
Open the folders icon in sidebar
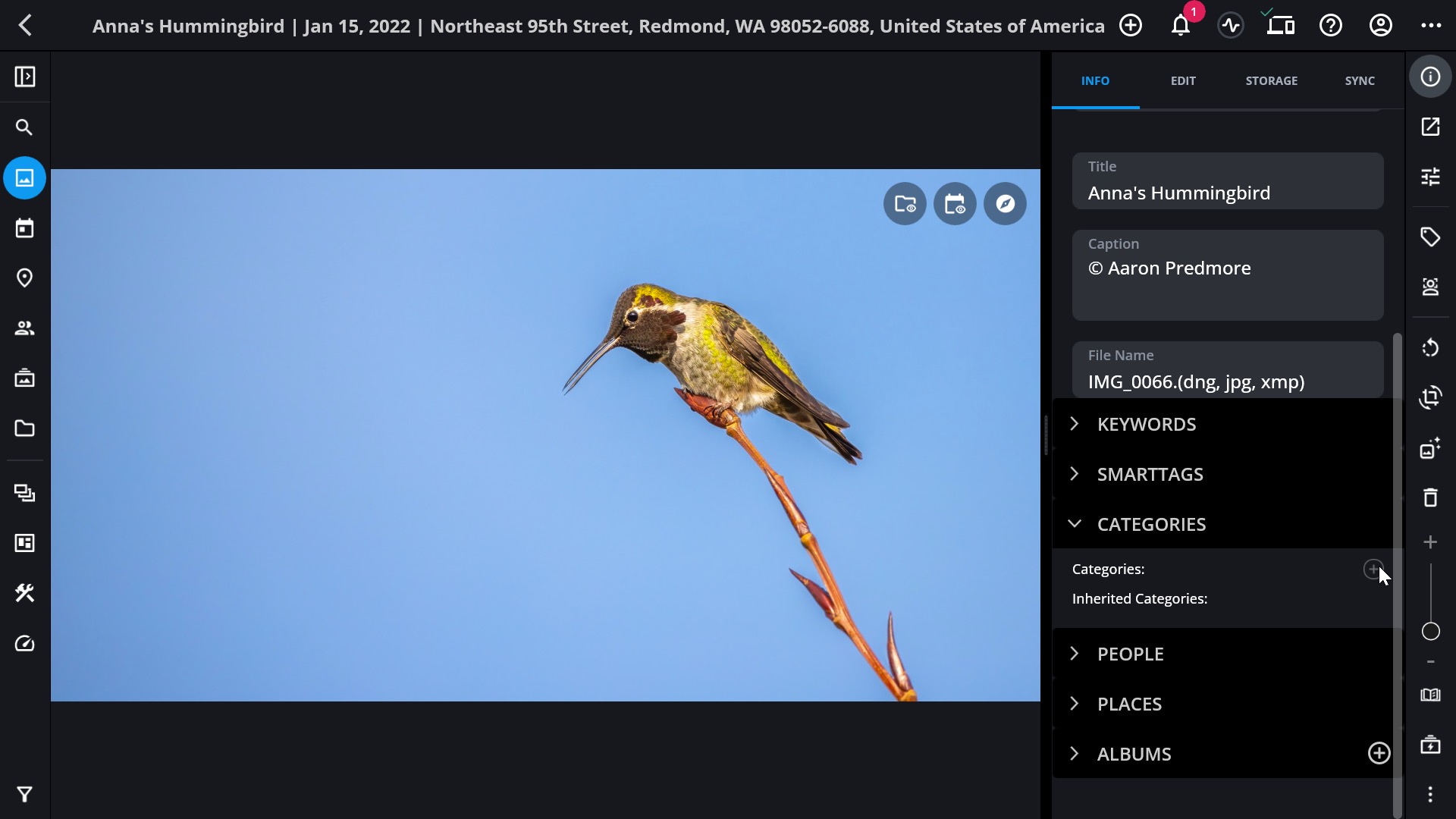(25, 428)
